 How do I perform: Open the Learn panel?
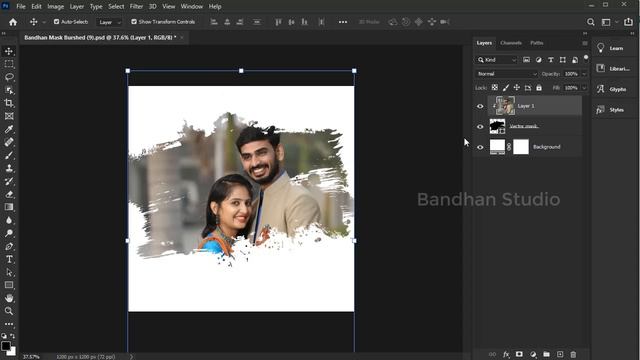pos(612,48)
